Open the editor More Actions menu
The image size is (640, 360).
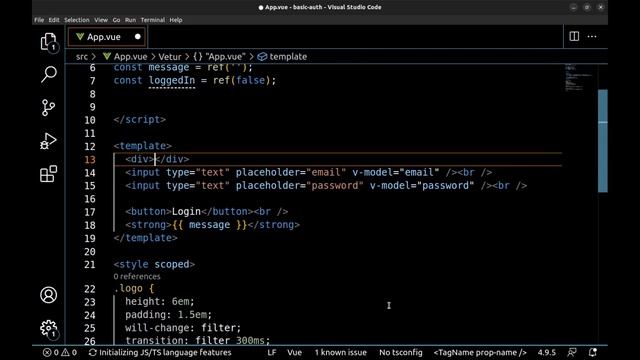(x=592, y=36)
